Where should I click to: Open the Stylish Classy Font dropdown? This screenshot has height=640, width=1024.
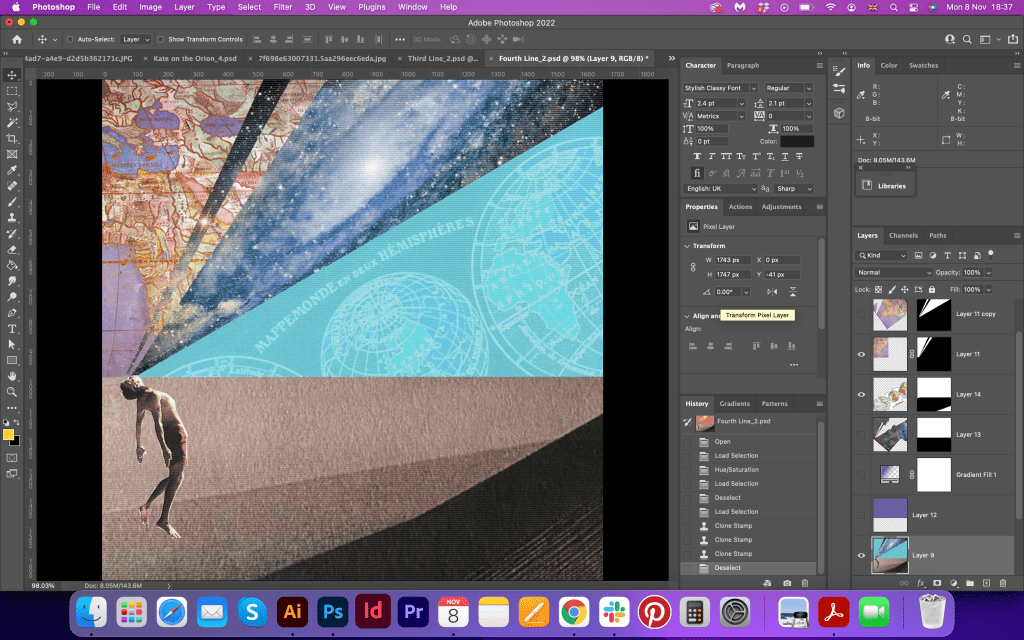(x=720, y=88)
